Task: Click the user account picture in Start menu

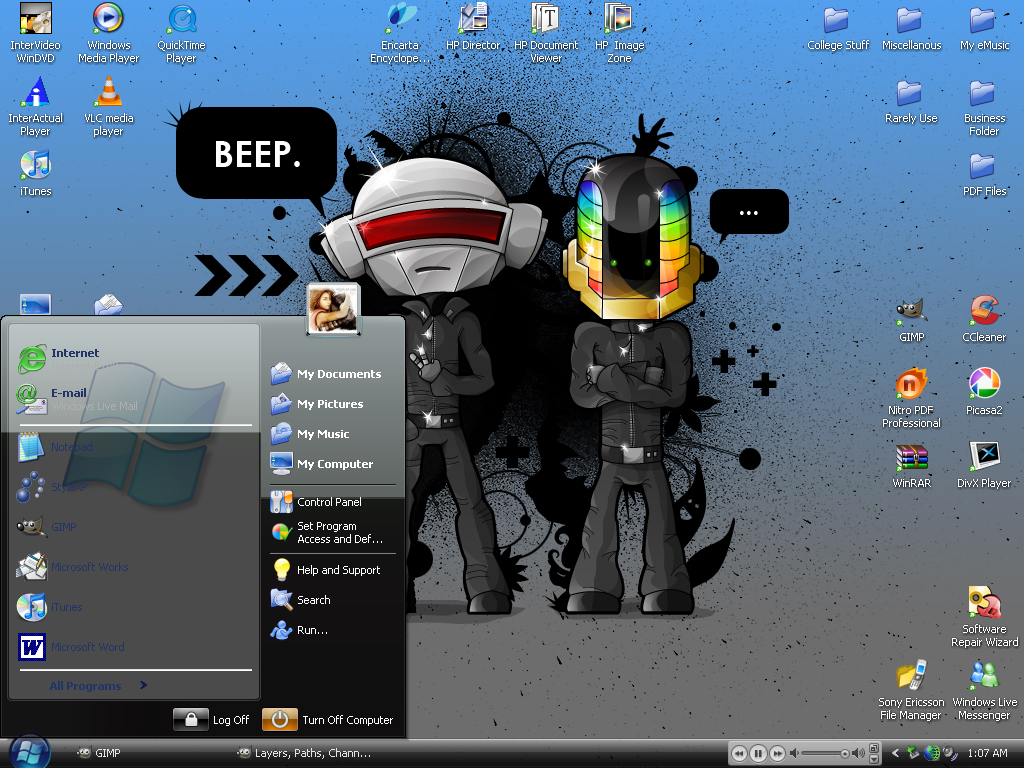Action: (x=333, y=310)
